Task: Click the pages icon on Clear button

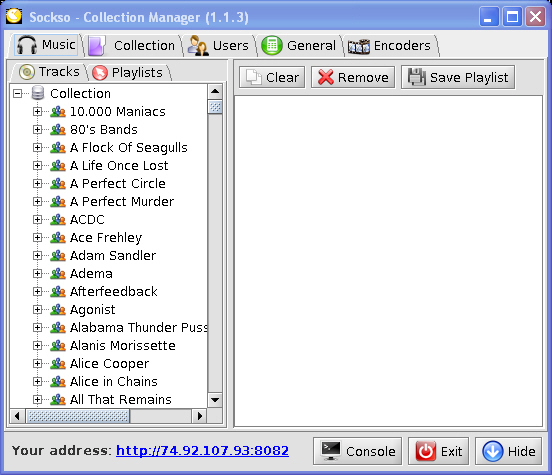Action: pos(254,77)
